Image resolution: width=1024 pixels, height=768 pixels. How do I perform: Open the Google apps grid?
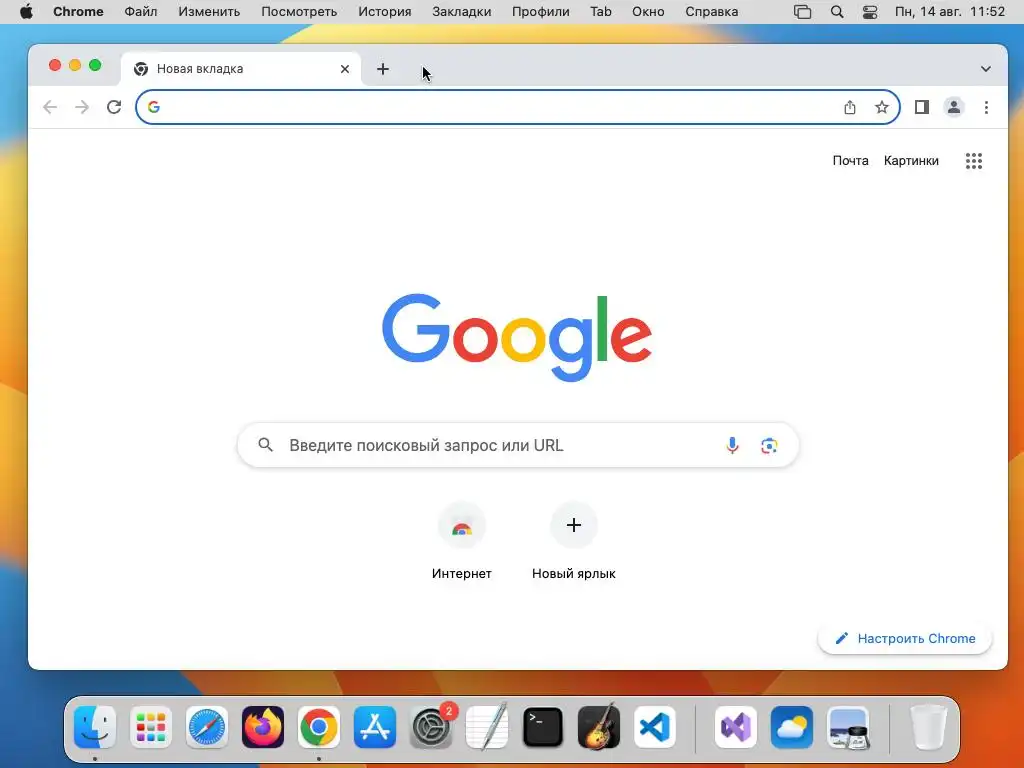974,161
